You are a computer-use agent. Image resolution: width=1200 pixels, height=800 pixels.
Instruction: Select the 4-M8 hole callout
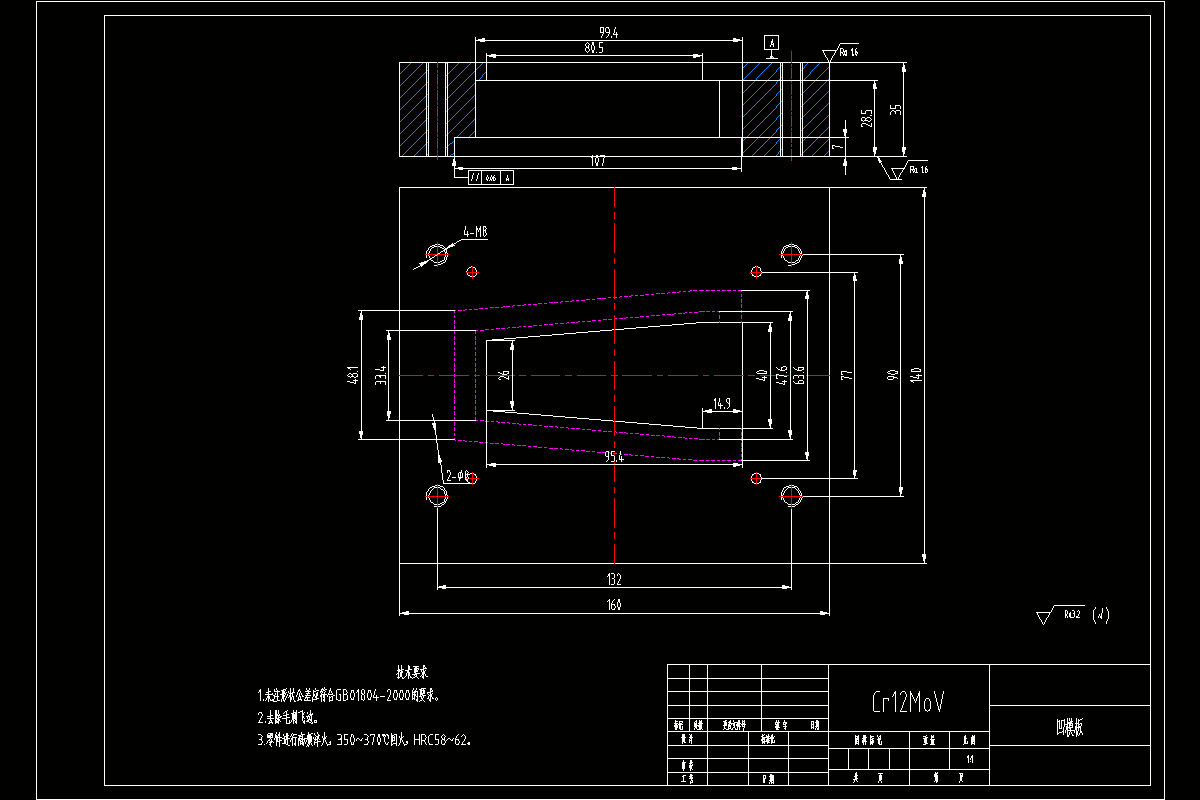(474, 232)
